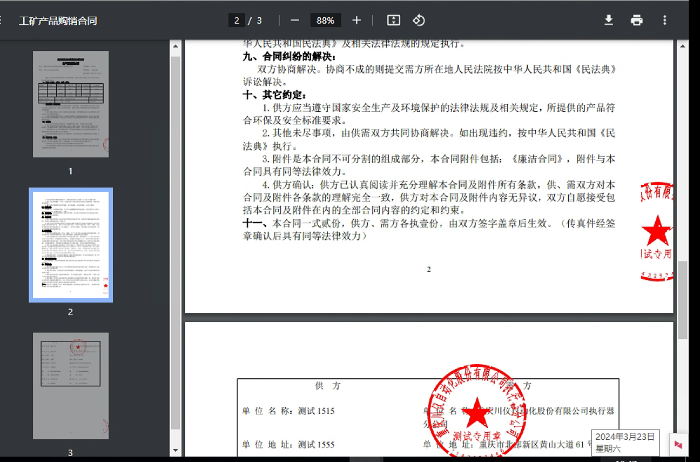Download the PDF file
Screen dimensions: 700x462
click(608, 20)
